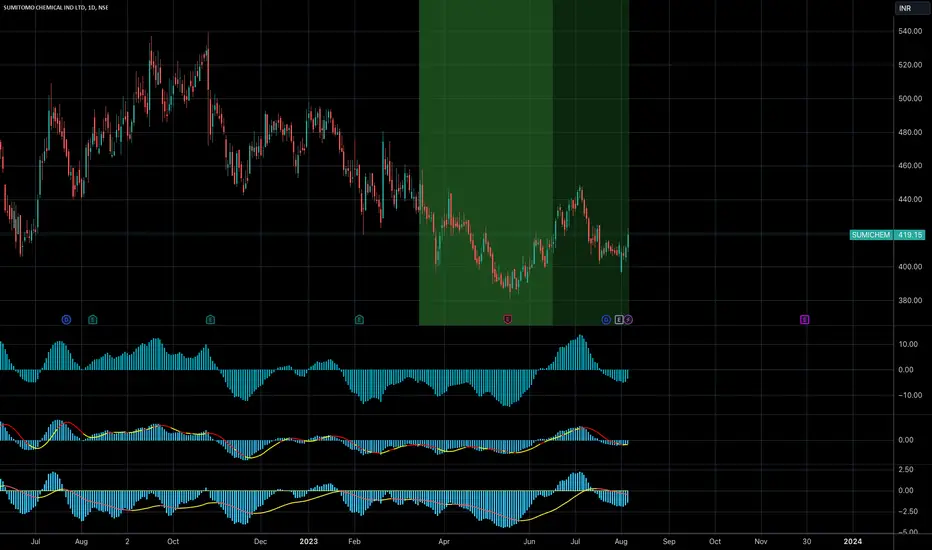Screen dimensions: 932x550
Task: Click the 500.00 price axis label
Action: coord(910,99)
